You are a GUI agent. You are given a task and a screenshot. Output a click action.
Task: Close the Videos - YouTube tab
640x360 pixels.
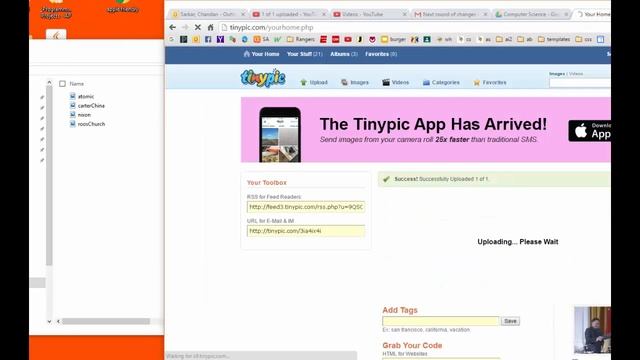(x=404, y=14)
